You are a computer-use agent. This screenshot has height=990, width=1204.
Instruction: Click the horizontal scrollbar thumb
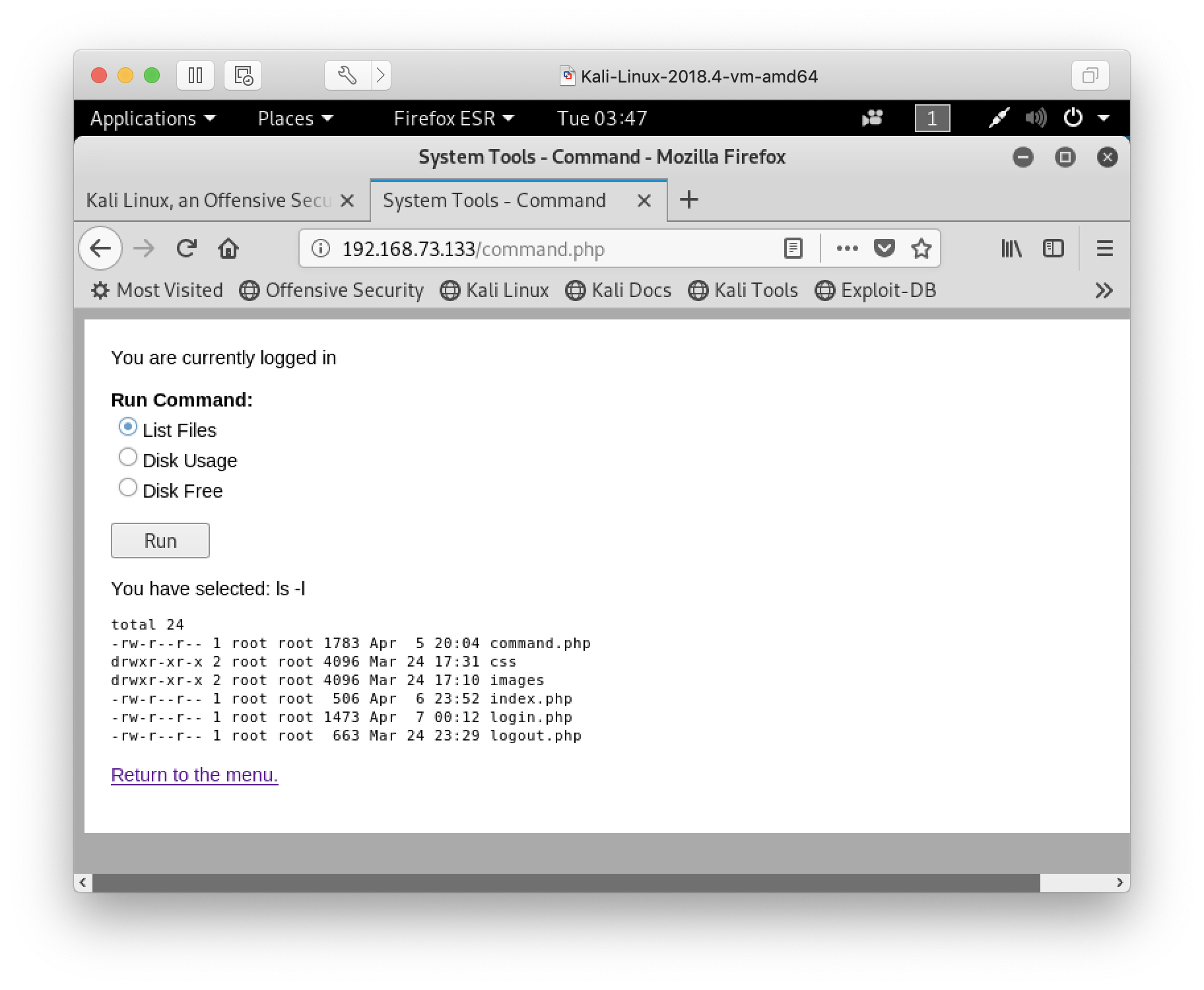click(x=566, y=882)
